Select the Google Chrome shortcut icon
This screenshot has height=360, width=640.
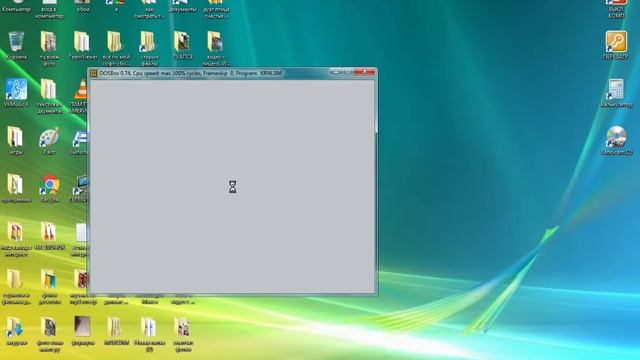pyautogui.click(x=49, y=185)
